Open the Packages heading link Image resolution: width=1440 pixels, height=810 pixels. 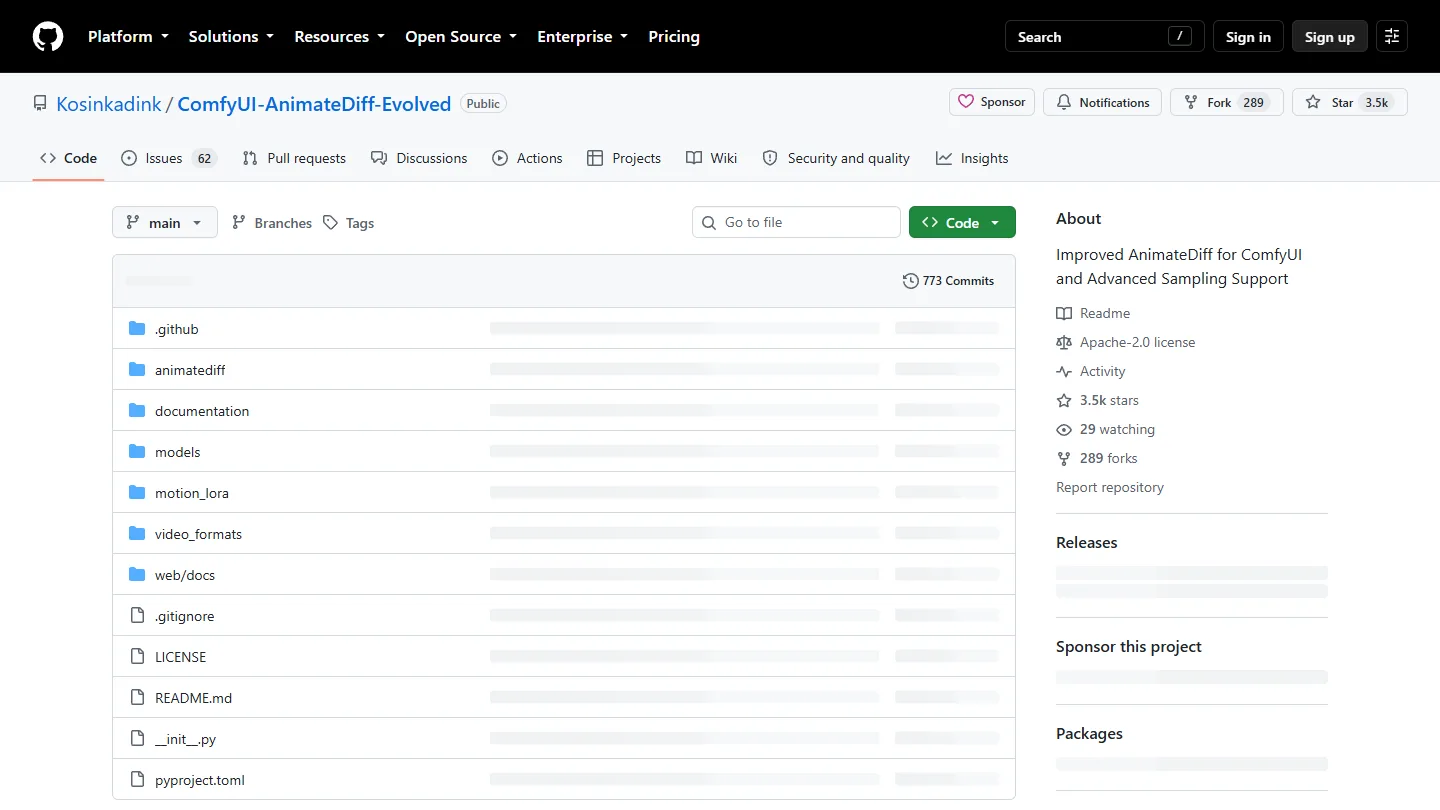[x=1089, y=734]
